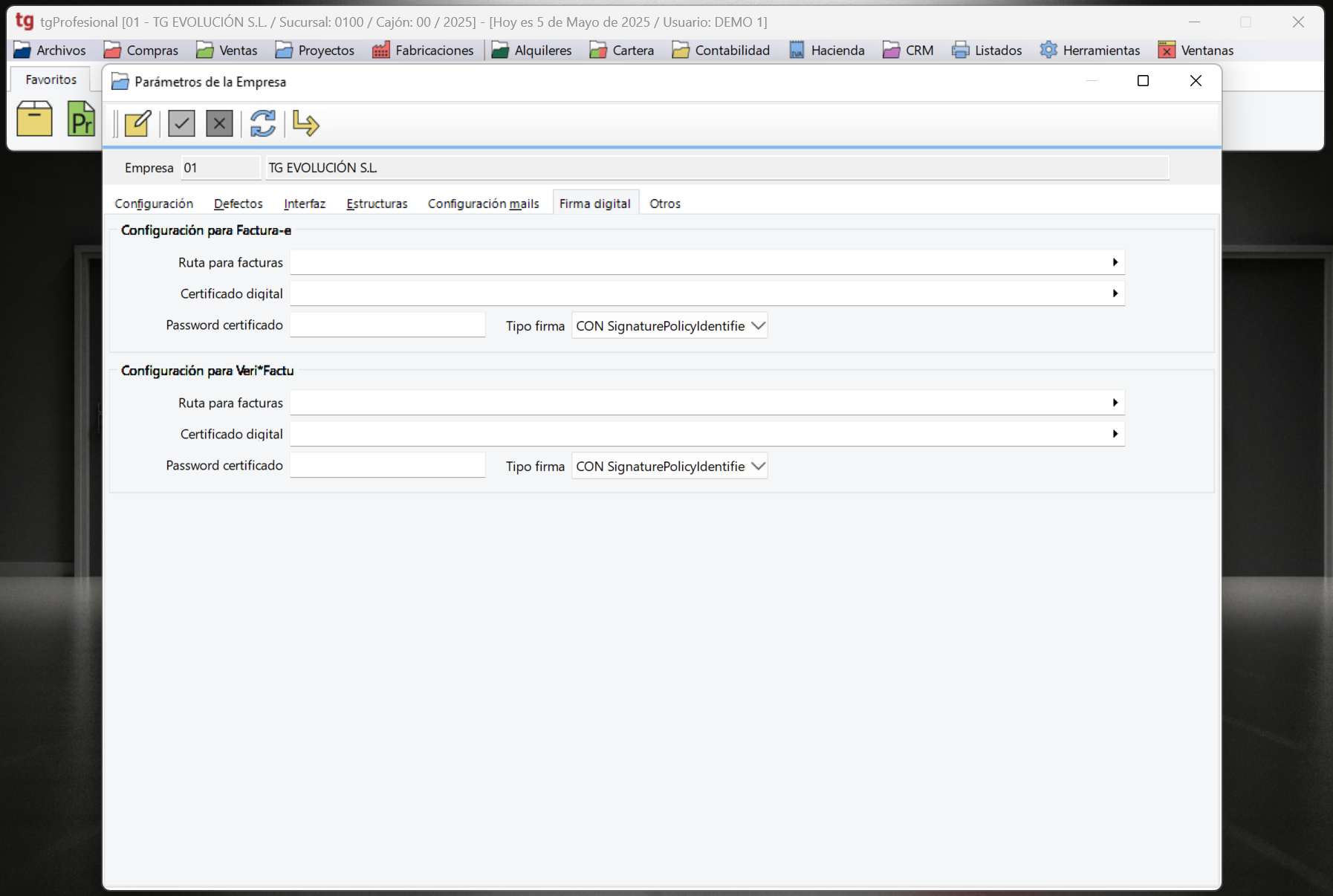Close the tgProfesional main window
Viewport: 1333px width, 896px height.
tap(1298, 22)
